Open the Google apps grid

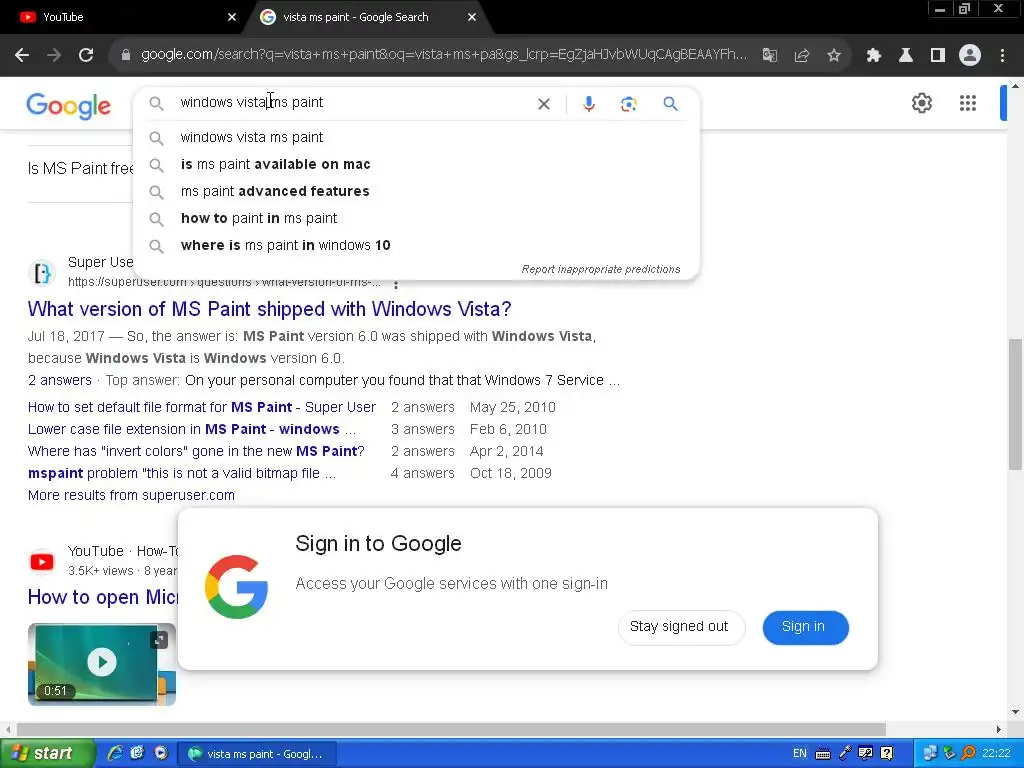(968, 103)
